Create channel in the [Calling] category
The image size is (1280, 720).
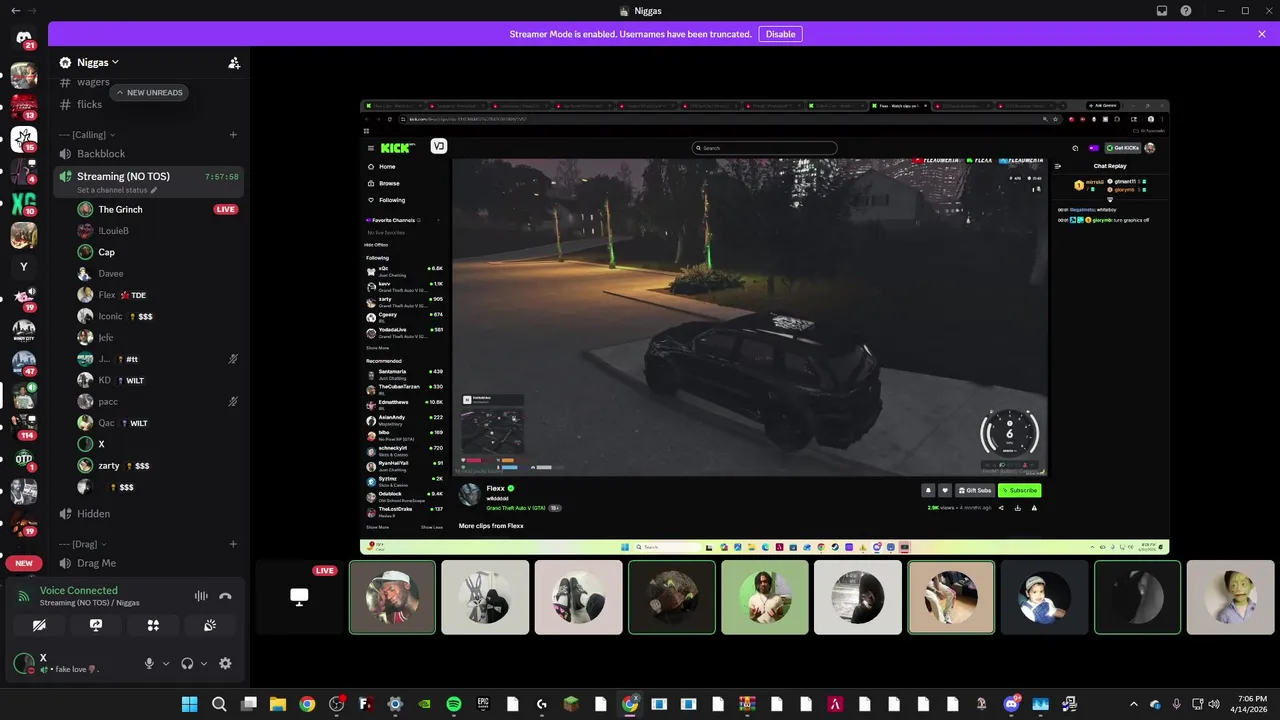[233, 135]
